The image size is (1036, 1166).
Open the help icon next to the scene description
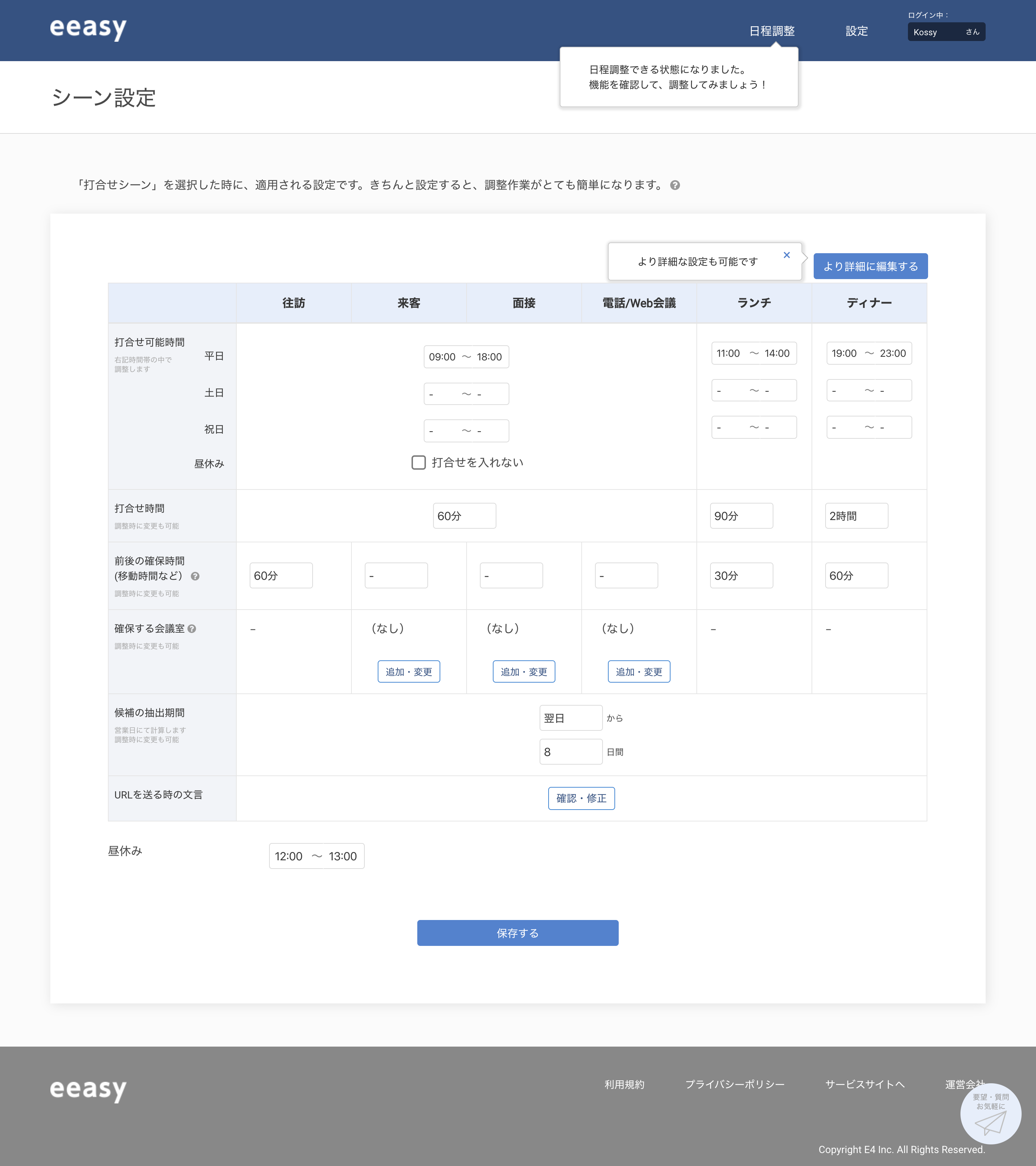pyautogui.click(x=676, y=184)
